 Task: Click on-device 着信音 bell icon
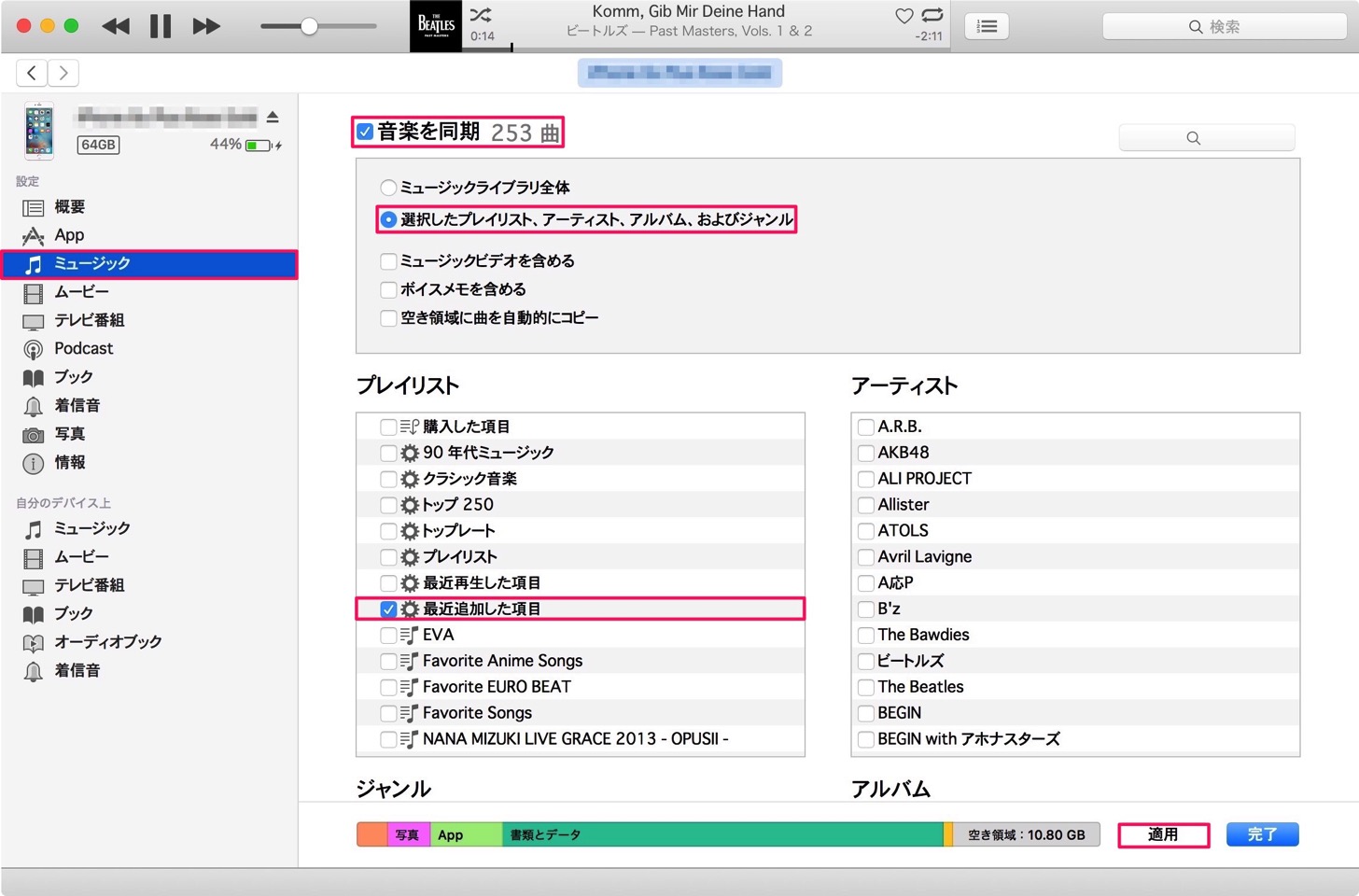point(34,671)
